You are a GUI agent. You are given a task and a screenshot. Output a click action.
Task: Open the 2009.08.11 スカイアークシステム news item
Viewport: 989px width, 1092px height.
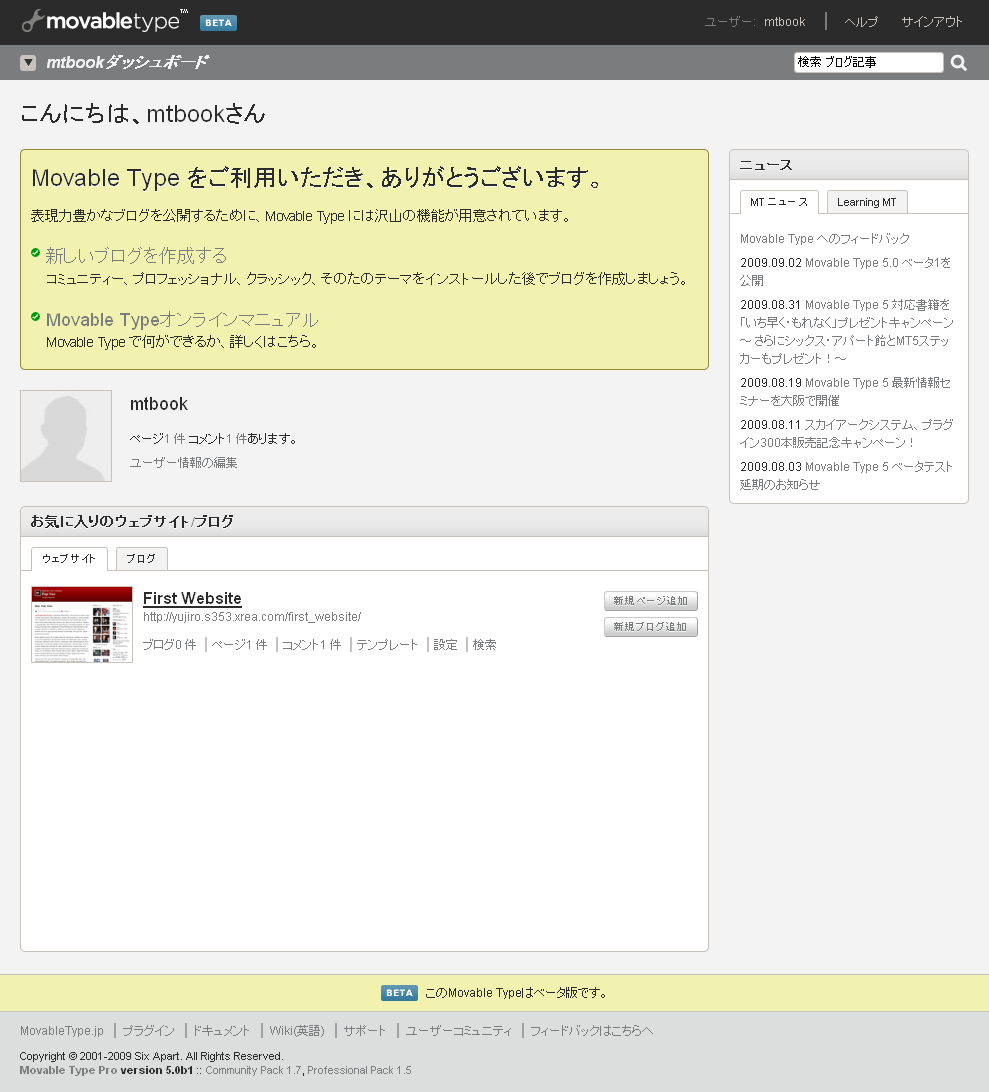point(846,433)
